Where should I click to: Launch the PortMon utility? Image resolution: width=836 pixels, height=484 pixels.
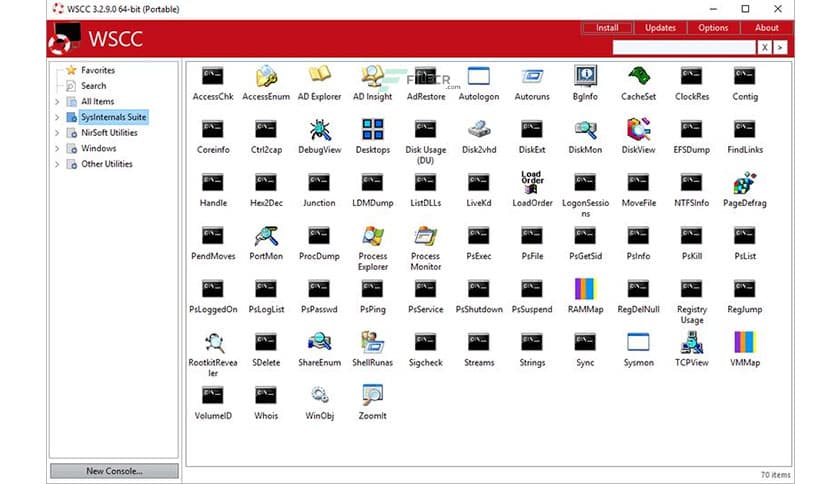coord(266,236)
